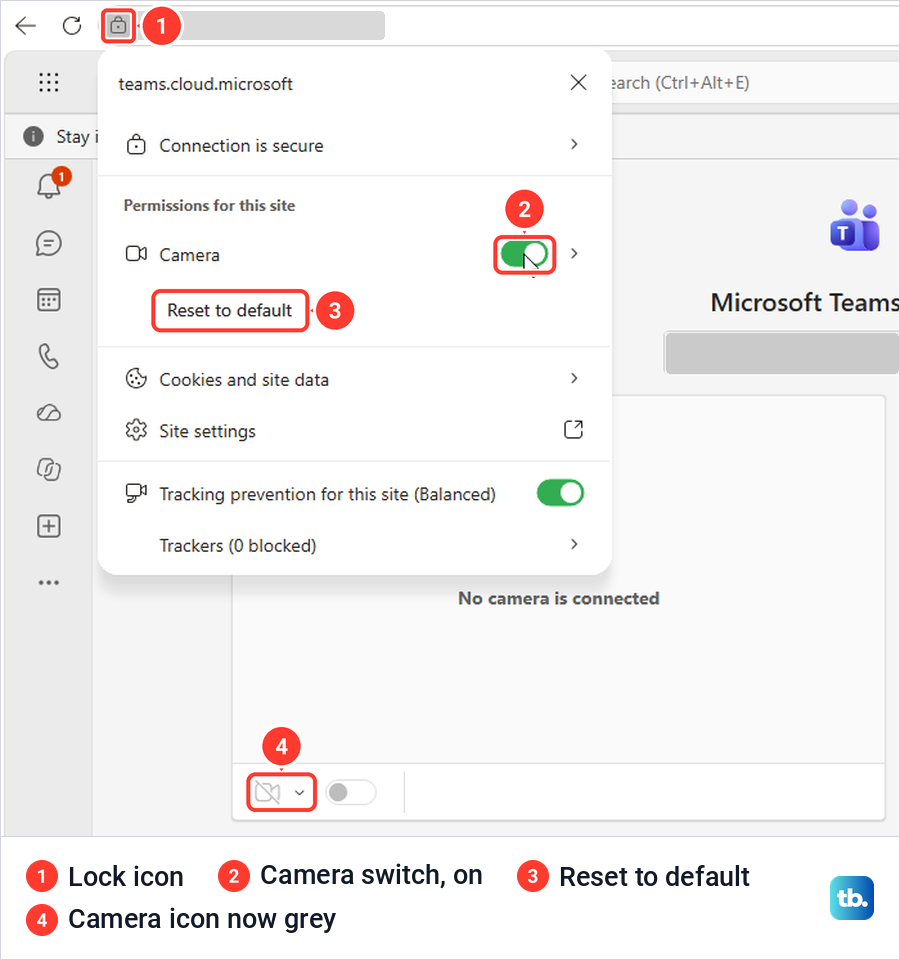Screen dimensions: 900x960
Task: Open the Teams app launcher grid
Action: coord(49,82)
